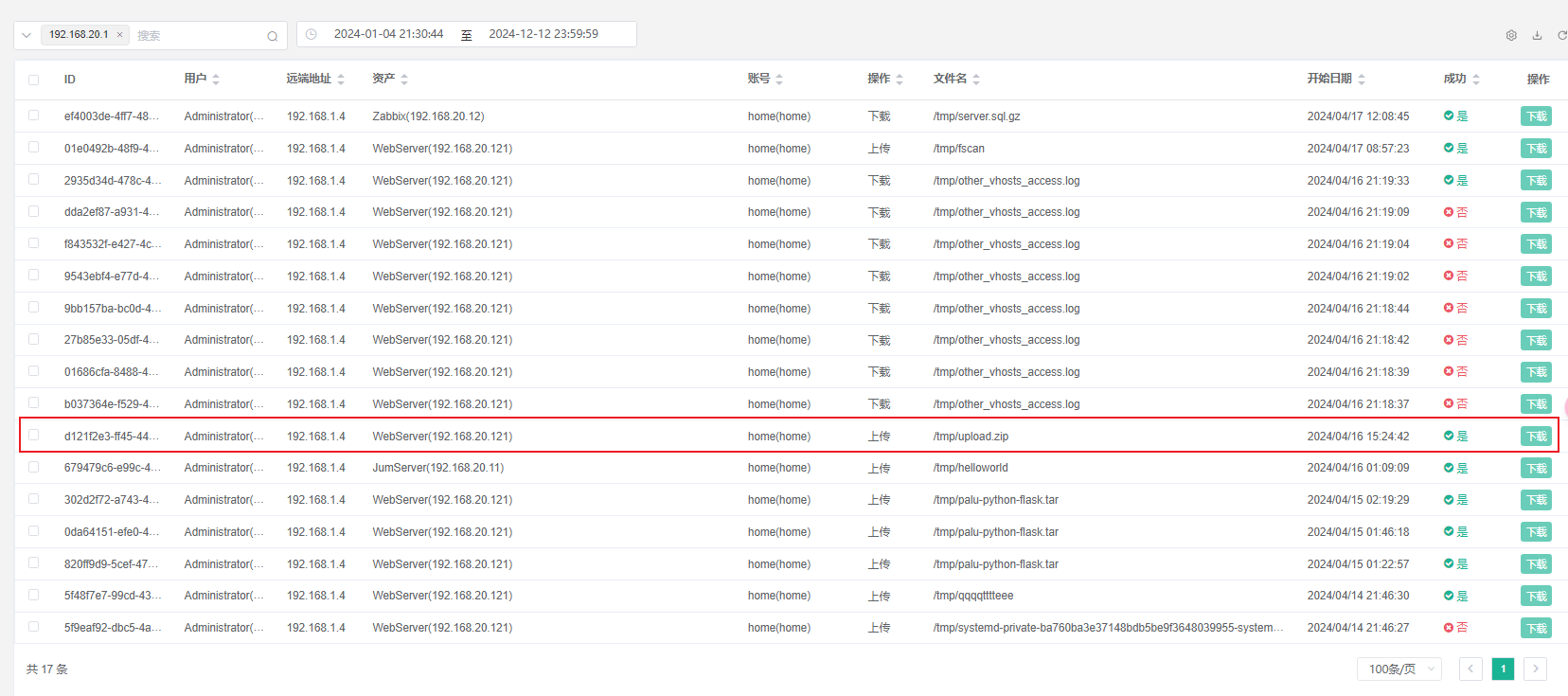Image resolution: width=1568 pixels, height=696 pixels.
Task: Click date 2024/04/17 08:57:23
Action: [x=1358, y=149]
